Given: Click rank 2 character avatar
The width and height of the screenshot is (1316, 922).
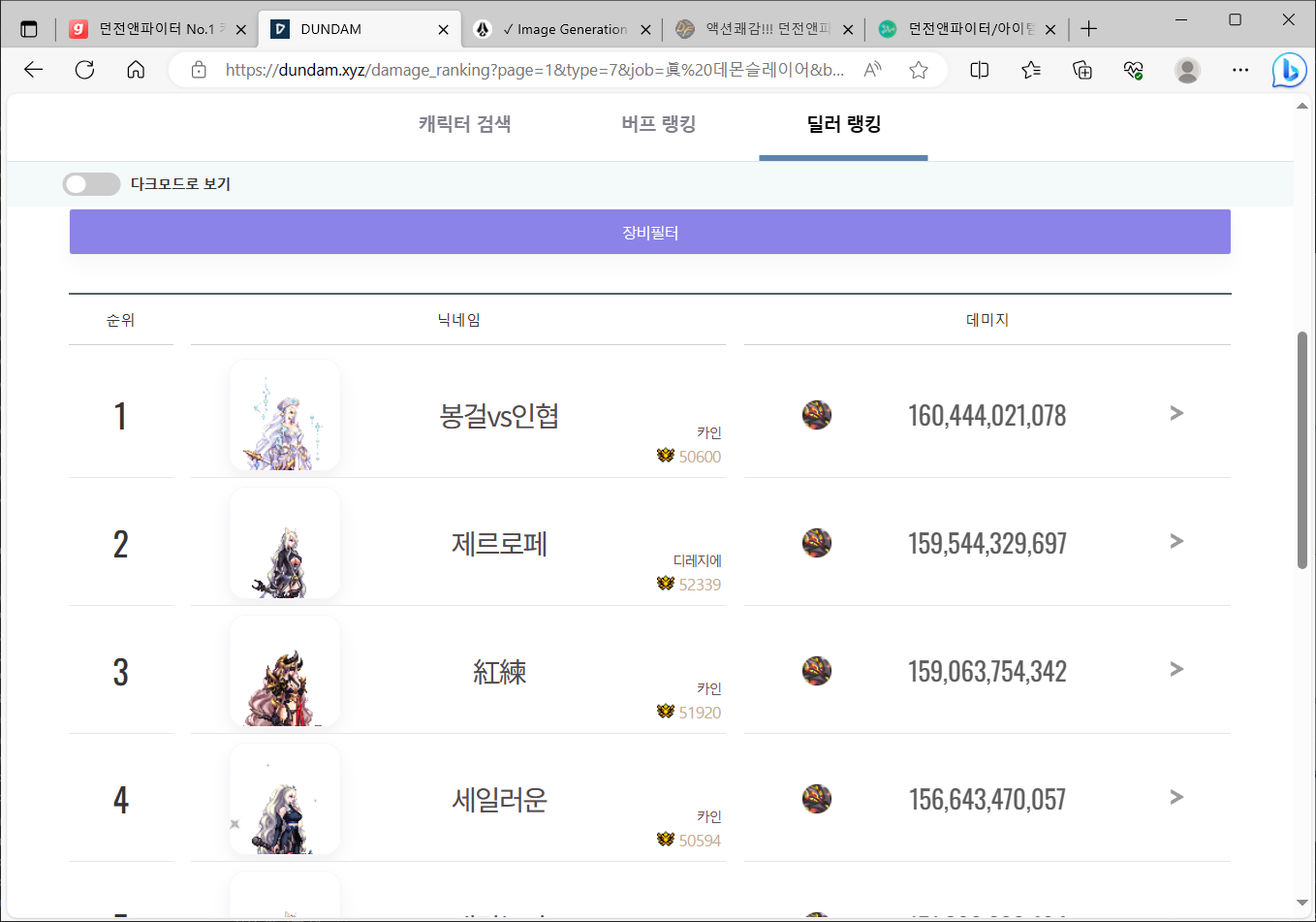Looking at the screenshot, I should (x=285, y=543).
